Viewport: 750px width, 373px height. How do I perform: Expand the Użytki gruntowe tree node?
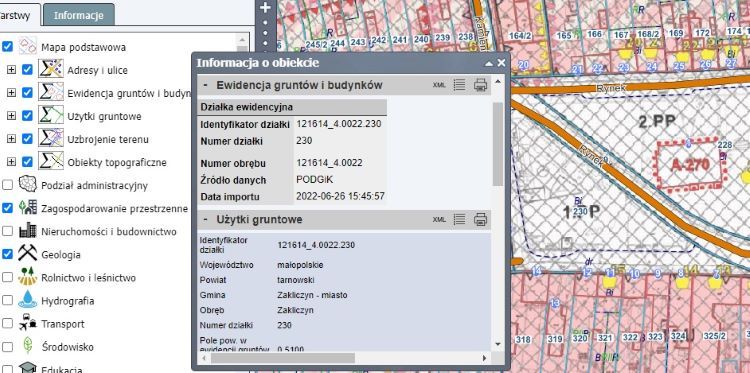pos(11,116)
